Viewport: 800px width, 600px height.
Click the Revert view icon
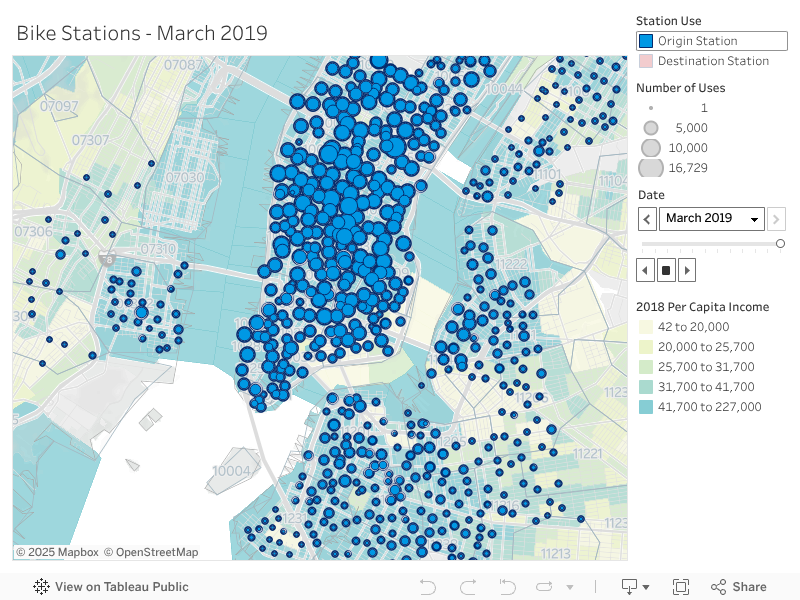tap(508, 587)
